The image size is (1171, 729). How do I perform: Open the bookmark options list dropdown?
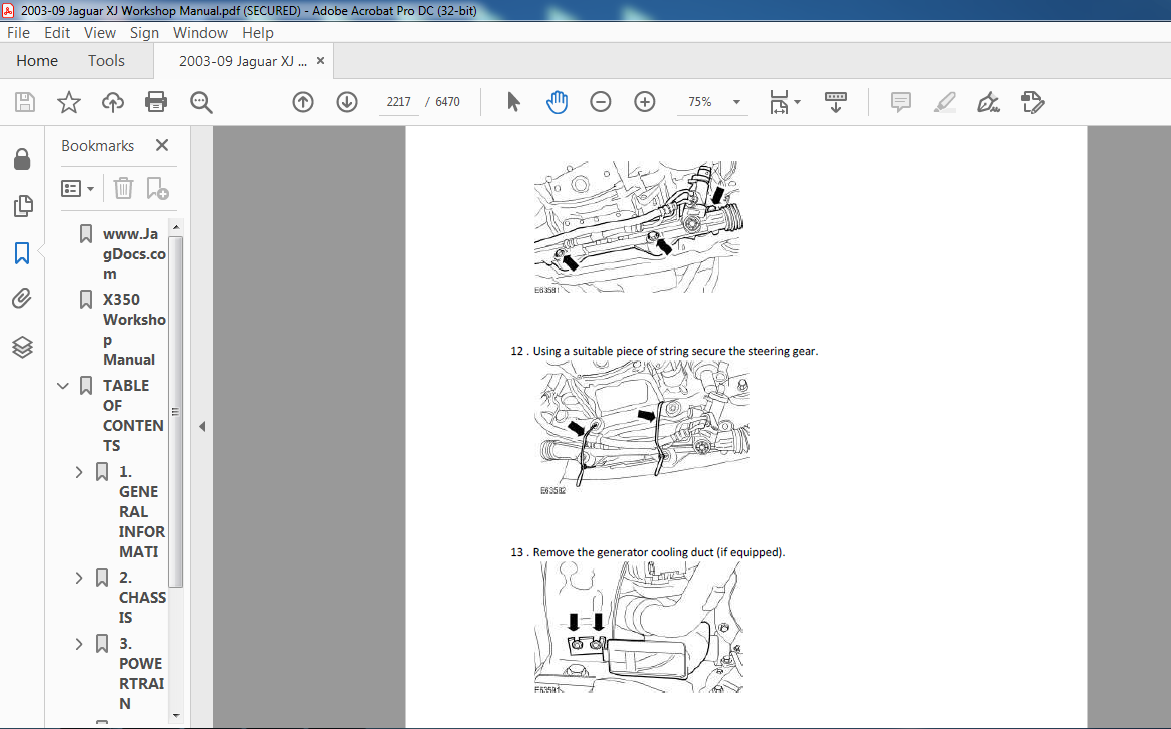coord(77,188)
